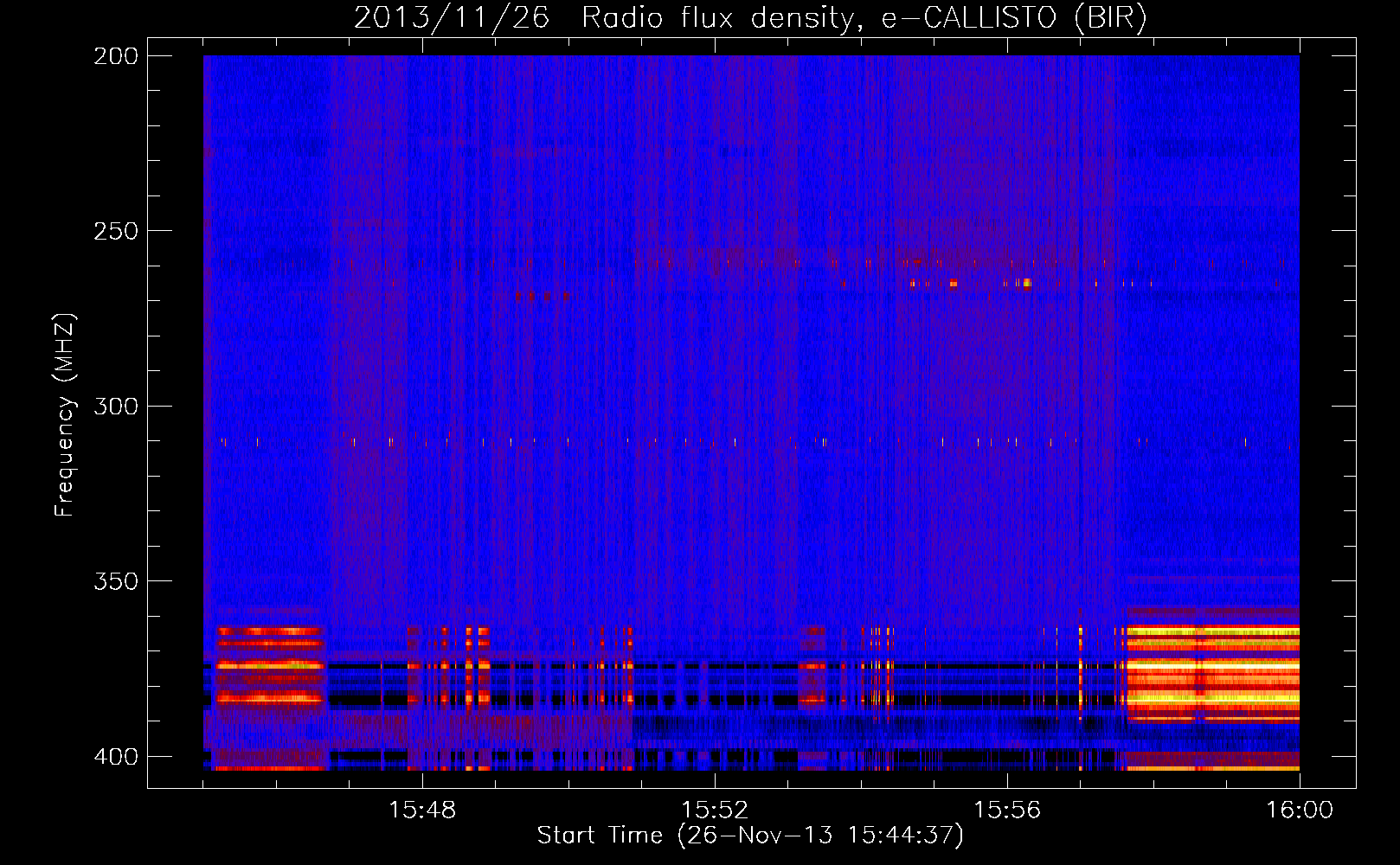
Task: Select the 250 frequency tick label
Action: point(116,231)
